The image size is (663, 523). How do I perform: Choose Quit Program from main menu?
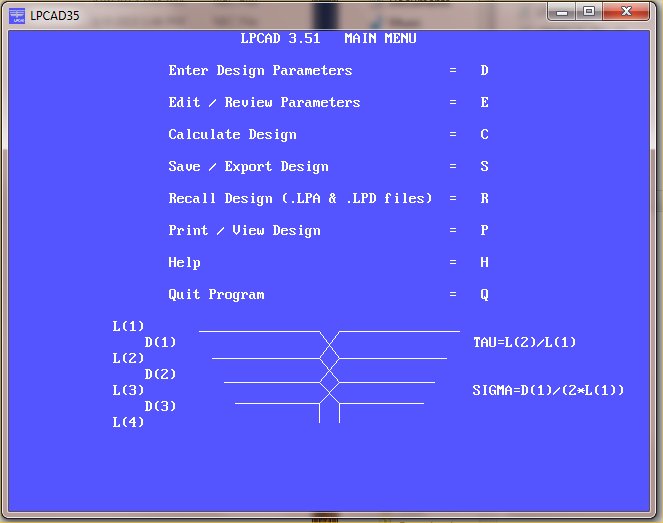[x=216, y=295]
